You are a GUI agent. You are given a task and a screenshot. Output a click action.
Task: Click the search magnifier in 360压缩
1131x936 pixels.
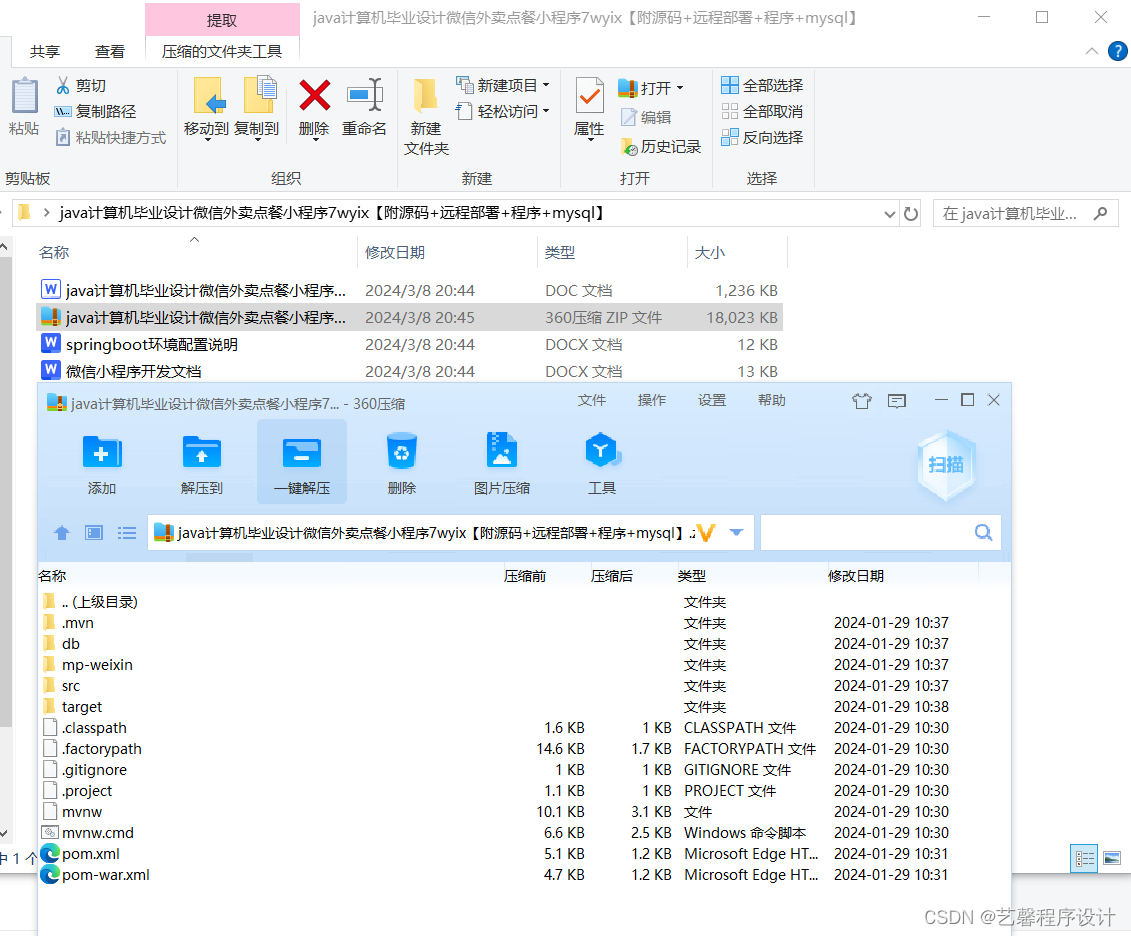click(983, 533)
